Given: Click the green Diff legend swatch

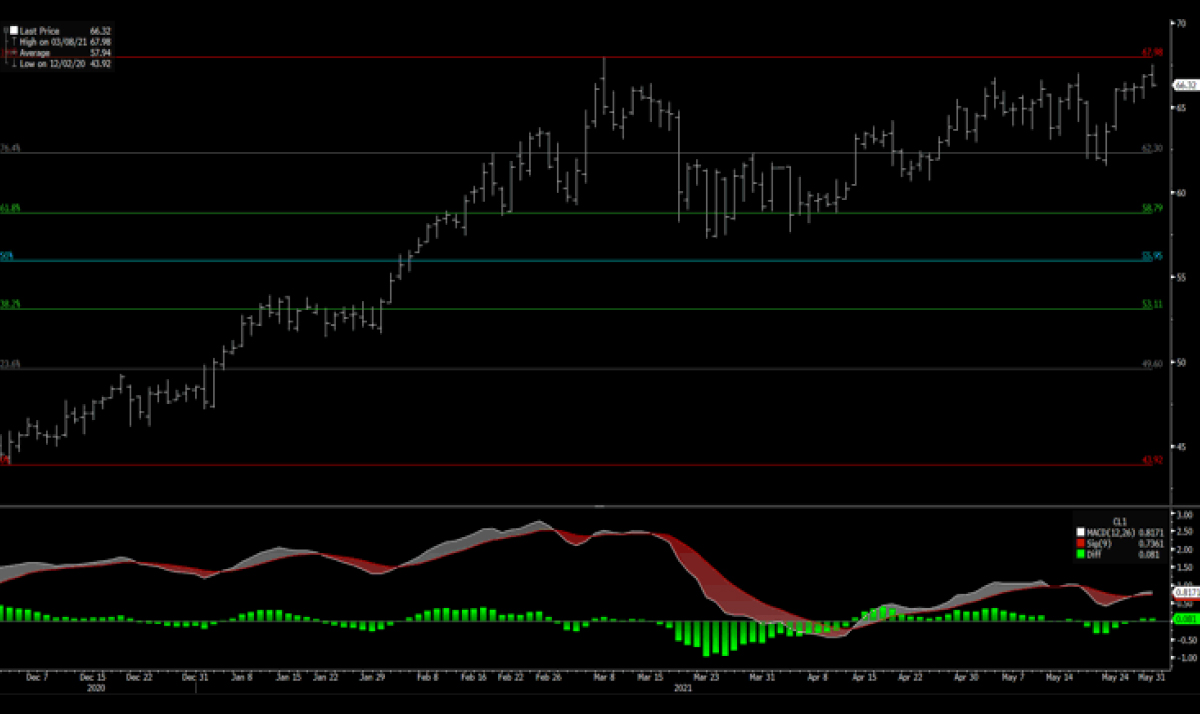Looking at the screenshot, I should pos(1081,554).
